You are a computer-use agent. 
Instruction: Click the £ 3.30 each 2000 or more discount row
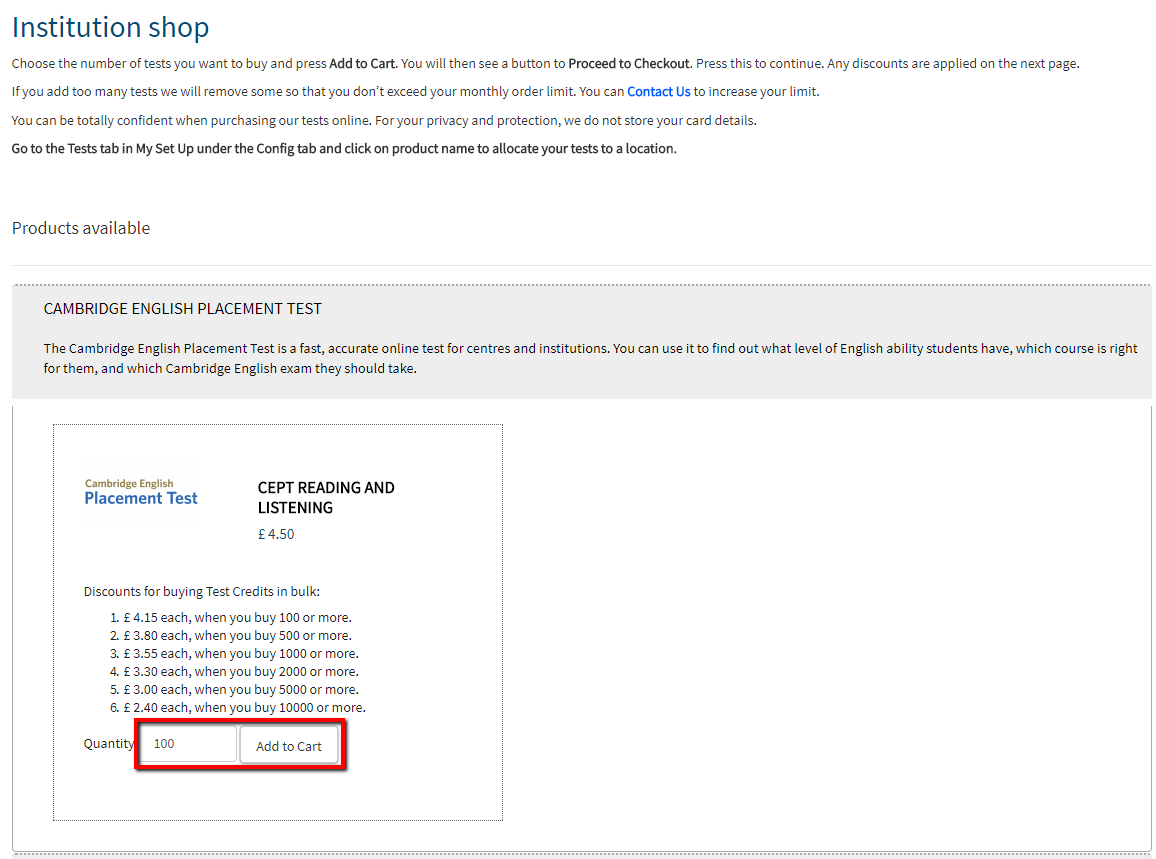pos(241,671)
